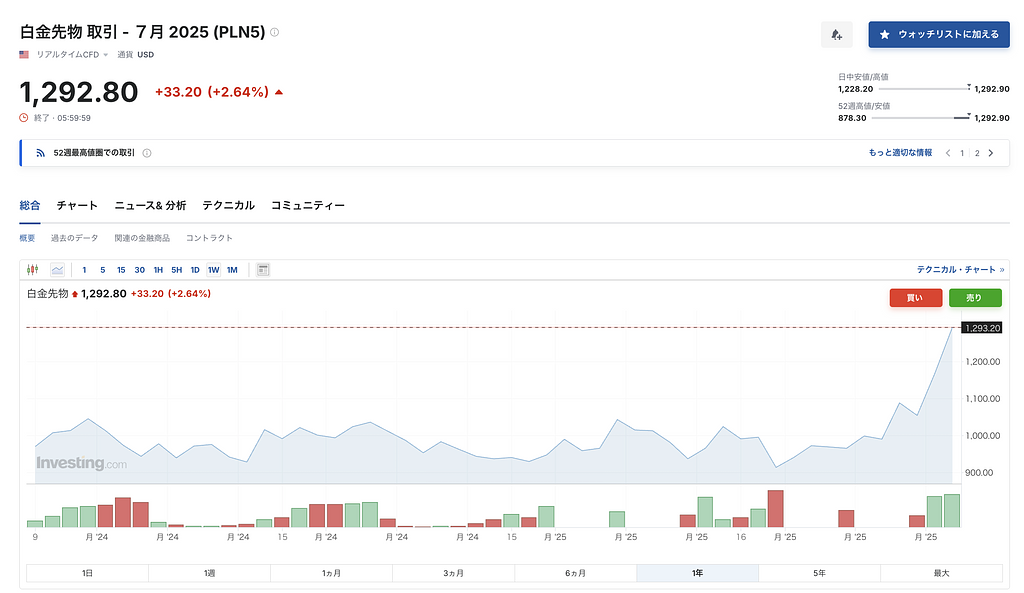The image size is (1024, 593).
Task: Click next arrow in info banner
Action: [x=991, y=153]
